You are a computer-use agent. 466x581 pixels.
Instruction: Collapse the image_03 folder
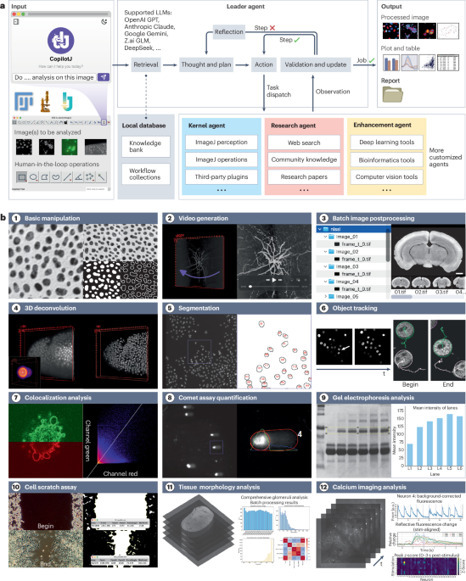tap(326, 267)
